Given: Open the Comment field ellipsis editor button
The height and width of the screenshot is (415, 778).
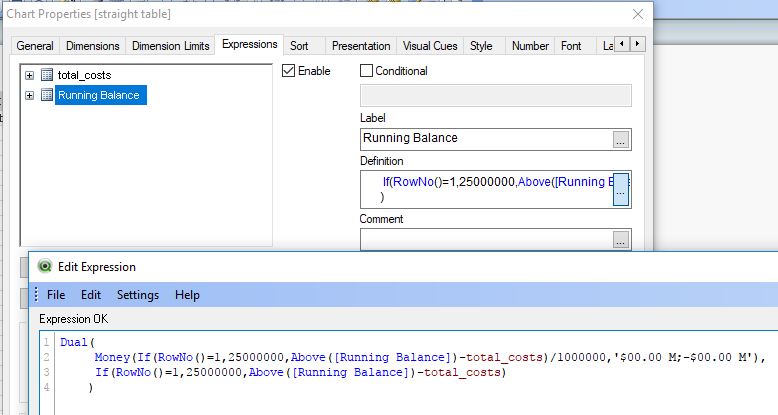Looking at the screenshot, I should pos(620,241).
